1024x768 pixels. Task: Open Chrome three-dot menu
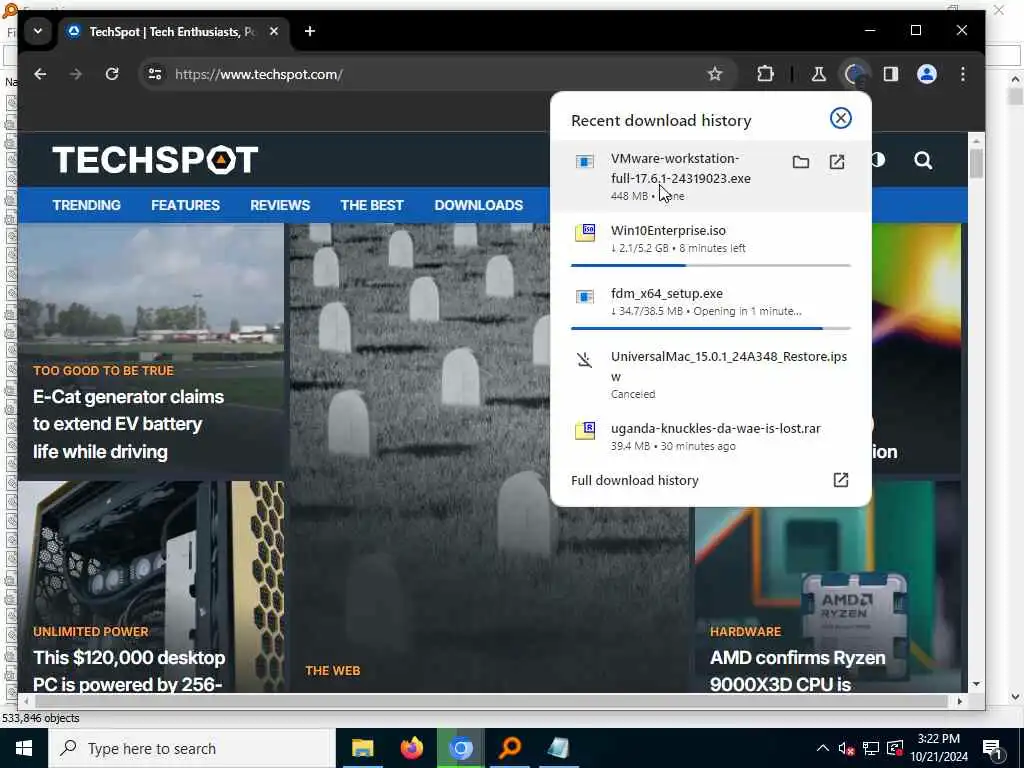pos(963,74)
